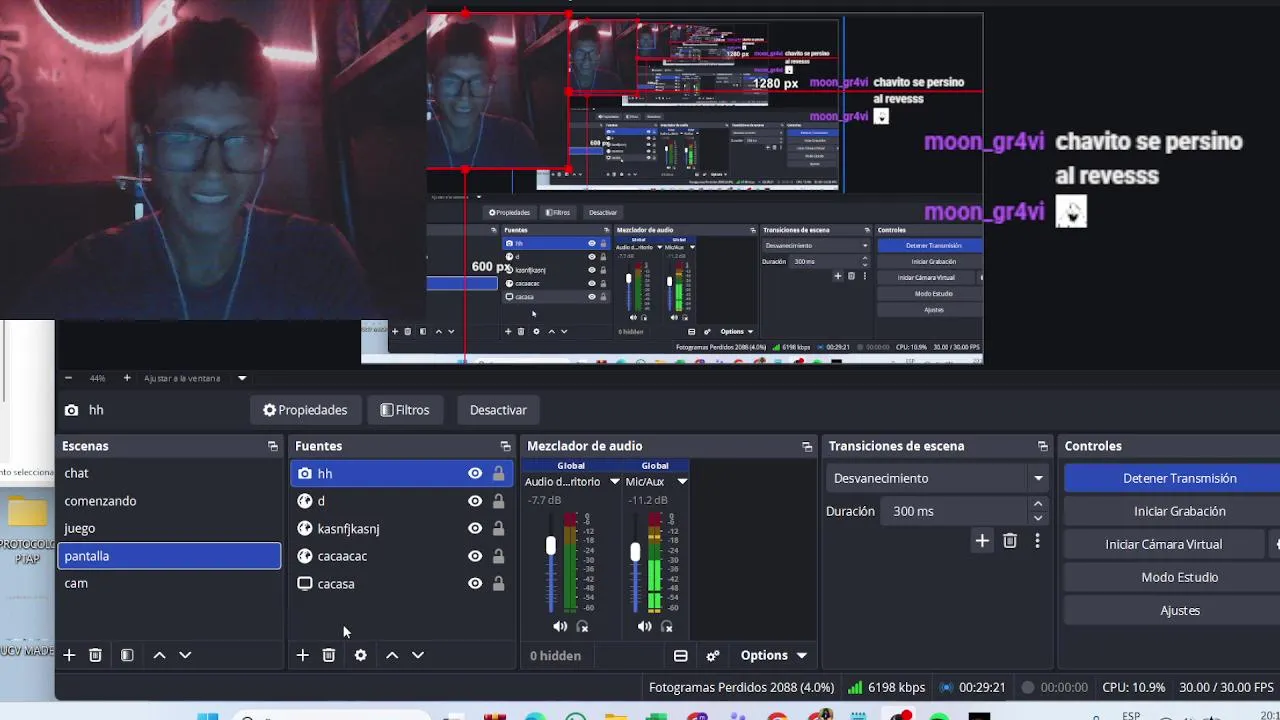This screenshot has width=1280, height=720.
Task: Decrease transition duration stepper down
Action: pos(1038,518)
